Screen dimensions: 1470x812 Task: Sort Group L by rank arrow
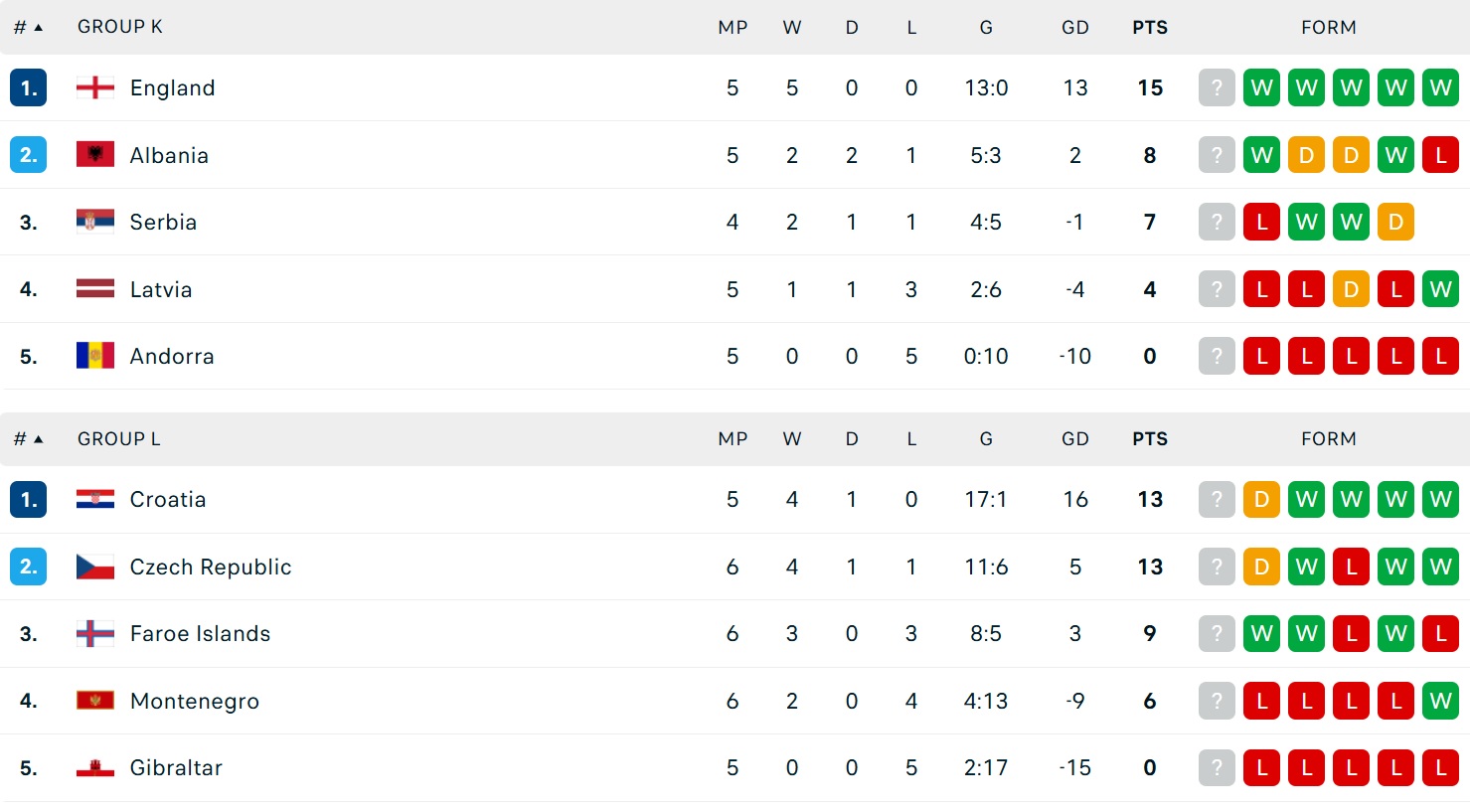pos(39,438)
